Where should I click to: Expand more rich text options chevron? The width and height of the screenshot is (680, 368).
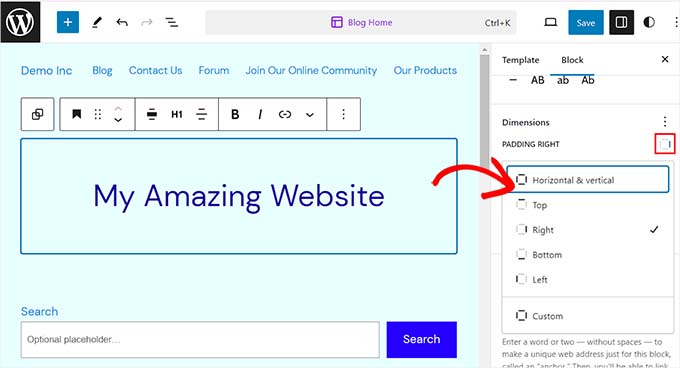point(310,115)
